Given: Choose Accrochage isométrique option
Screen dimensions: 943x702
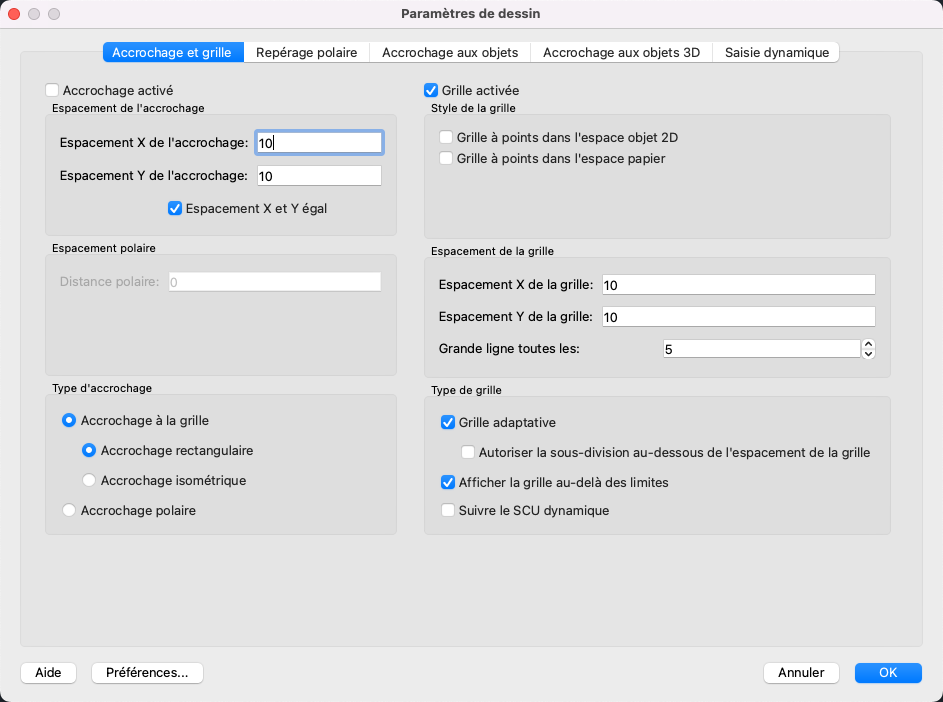Looking at the screenshot, I should (x=89, y=480).
